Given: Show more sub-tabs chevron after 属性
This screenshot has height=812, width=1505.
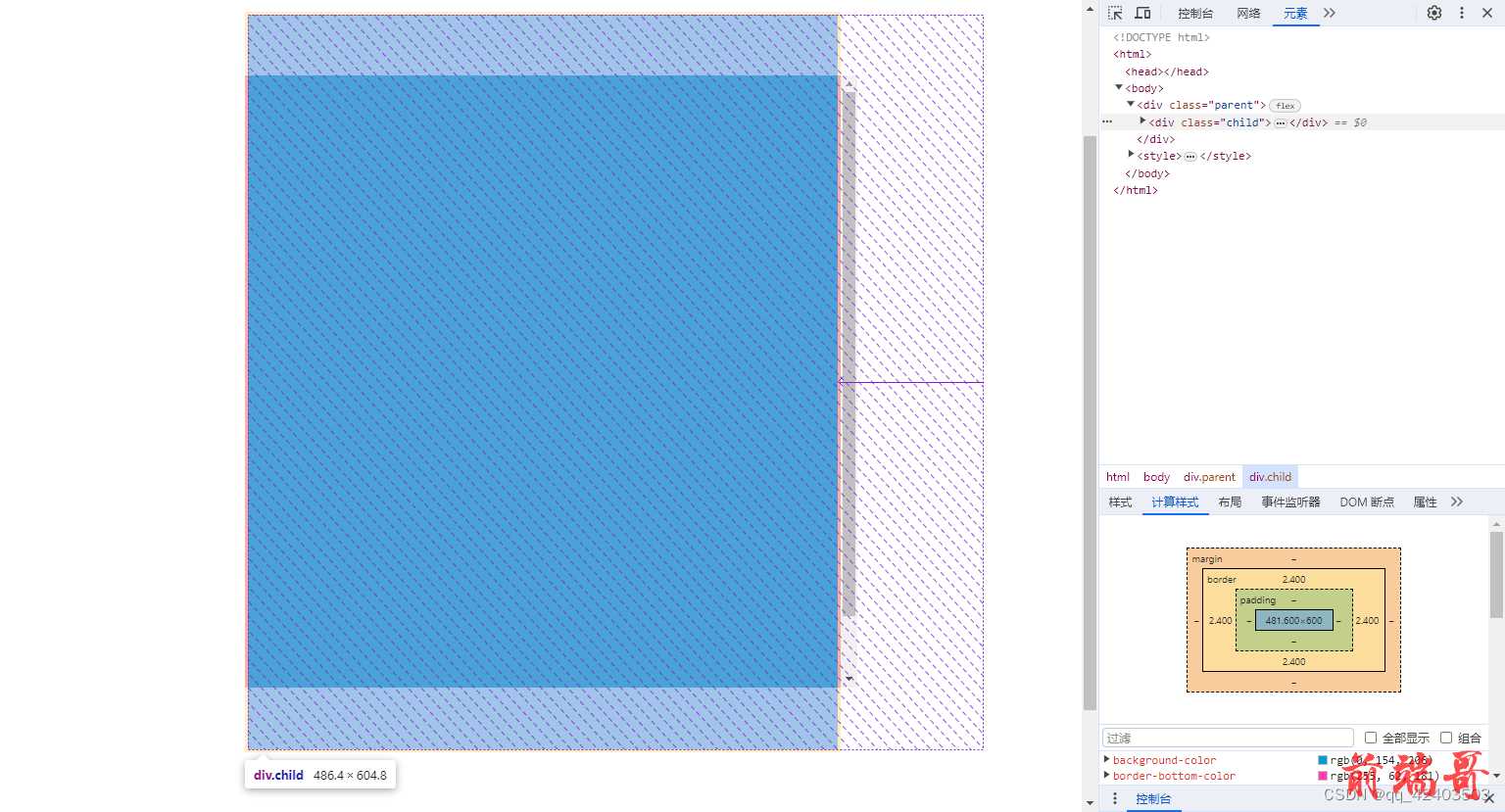Looking at the screenshot, I should pyautogui.click(x=1457, y=502).
